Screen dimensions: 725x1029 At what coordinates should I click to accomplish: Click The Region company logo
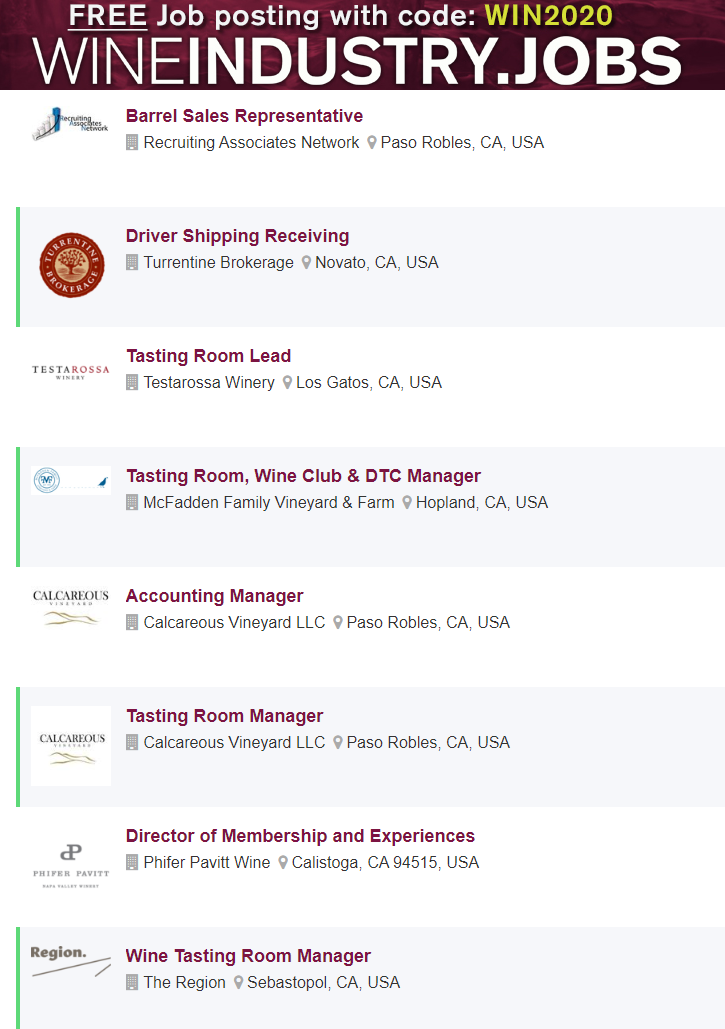[71, 960]
